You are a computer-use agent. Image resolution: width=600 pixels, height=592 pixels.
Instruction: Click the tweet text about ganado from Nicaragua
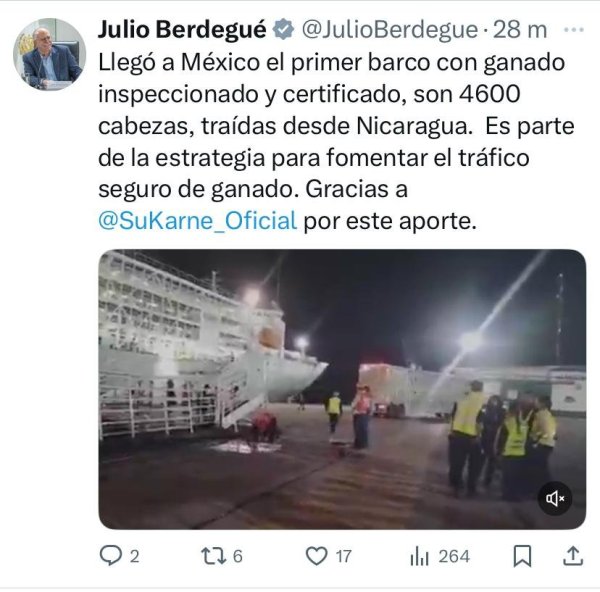(x=336, y=142)
